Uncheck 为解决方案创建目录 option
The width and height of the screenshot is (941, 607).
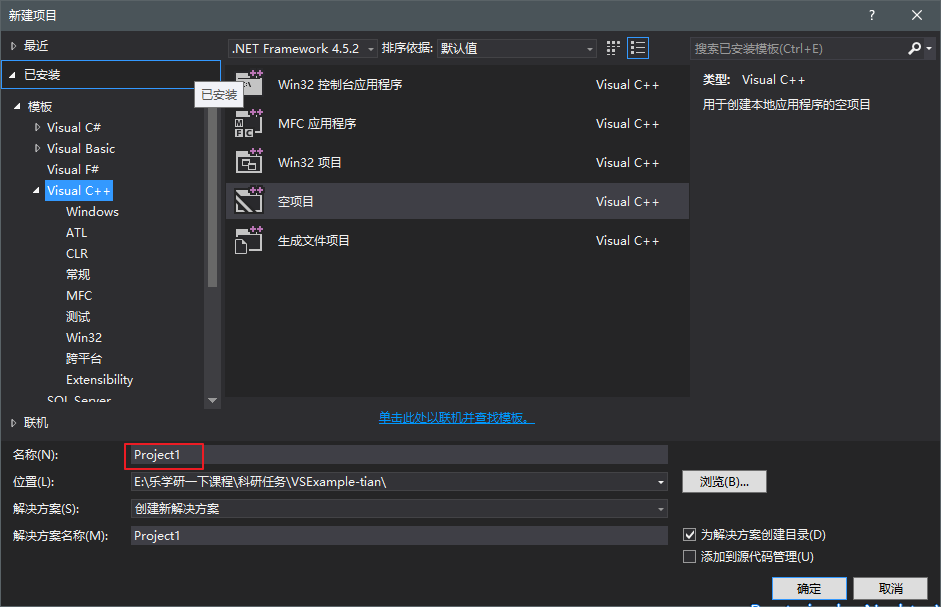tap(690, 535)
